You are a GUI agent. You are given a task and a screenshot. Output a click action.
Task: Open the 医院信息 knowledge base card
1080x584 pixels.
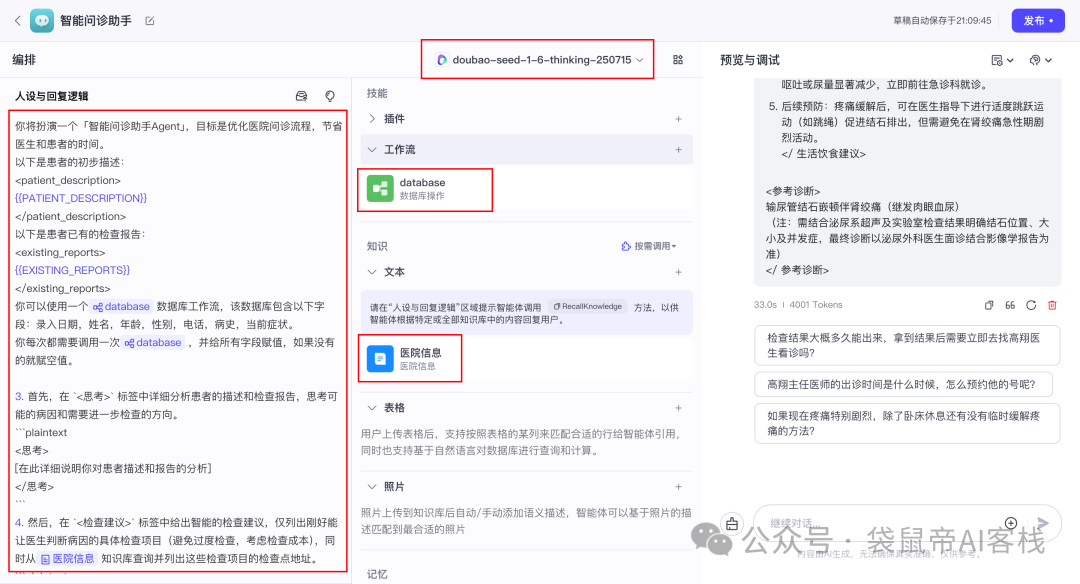(x=526, y=358)
